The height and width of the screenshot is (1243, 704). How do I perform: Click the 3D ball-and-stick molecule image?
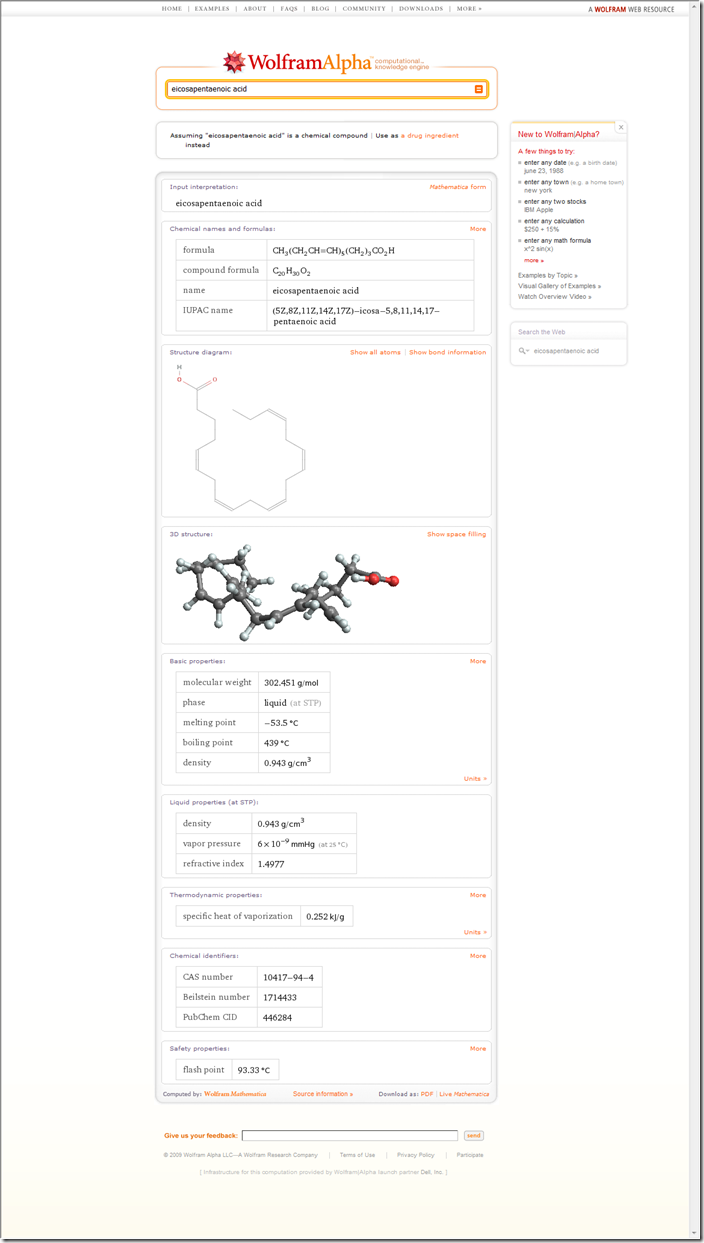[287, 592]
